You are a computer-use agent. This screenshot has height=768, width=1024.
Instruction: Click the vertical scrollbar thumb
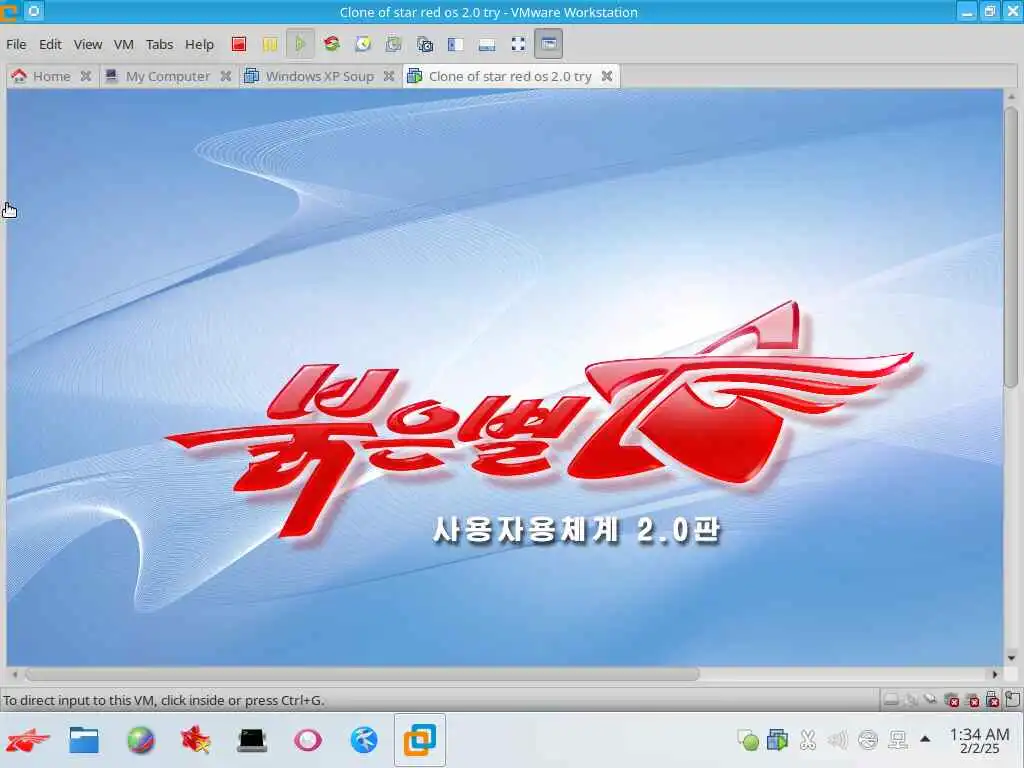click(1011, 247)
